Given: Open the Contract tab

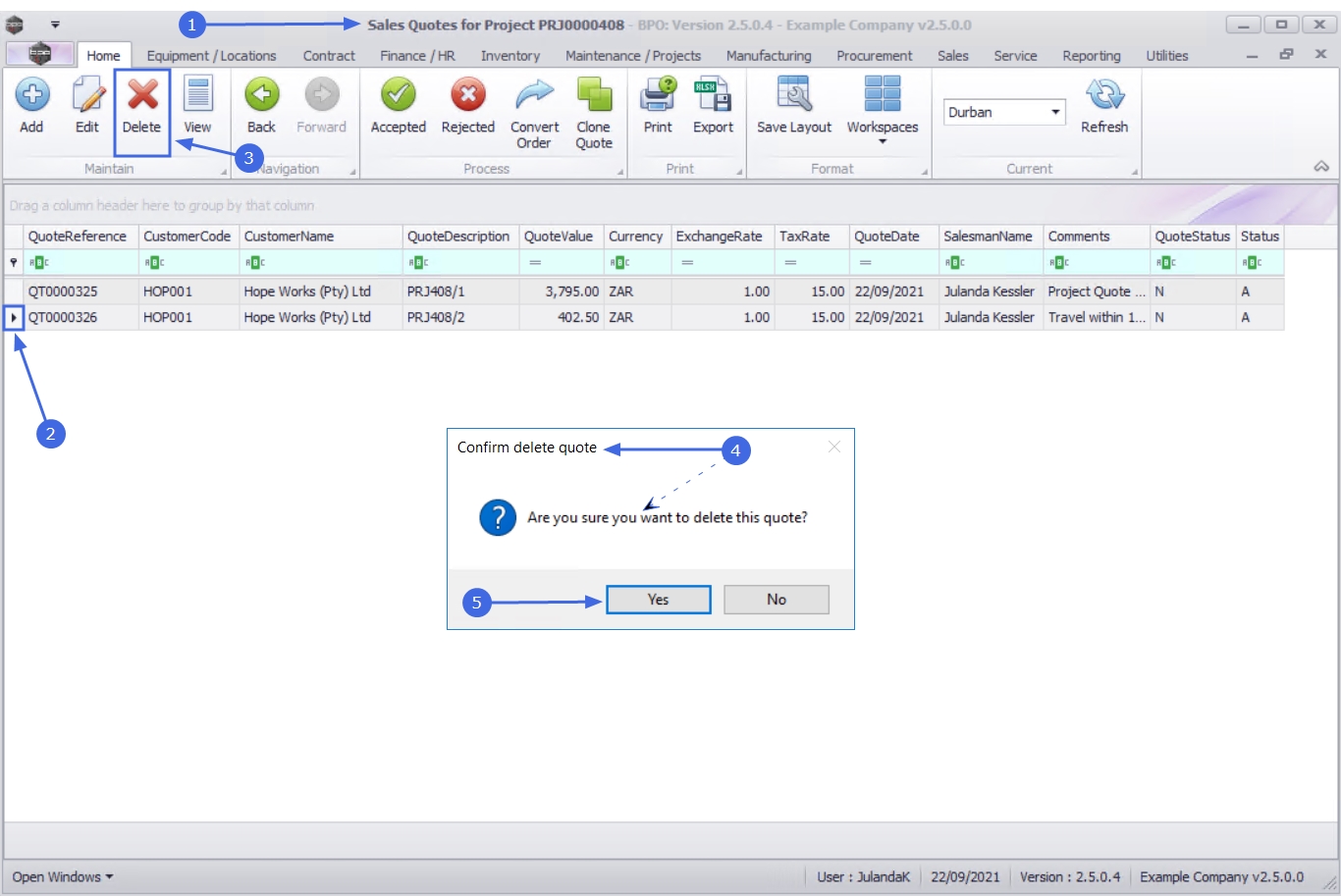Looking at the screenshot, I should click(x=329, y=56).
